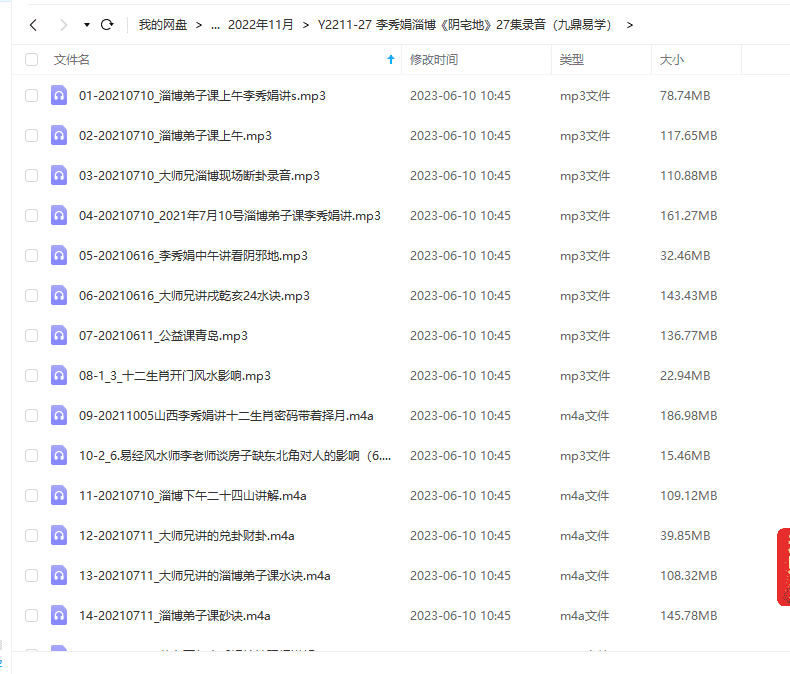Expand the "..." collapsed breadcrumb path
The width and height of the screenshot is (790, 674).
tap(216, 24)
